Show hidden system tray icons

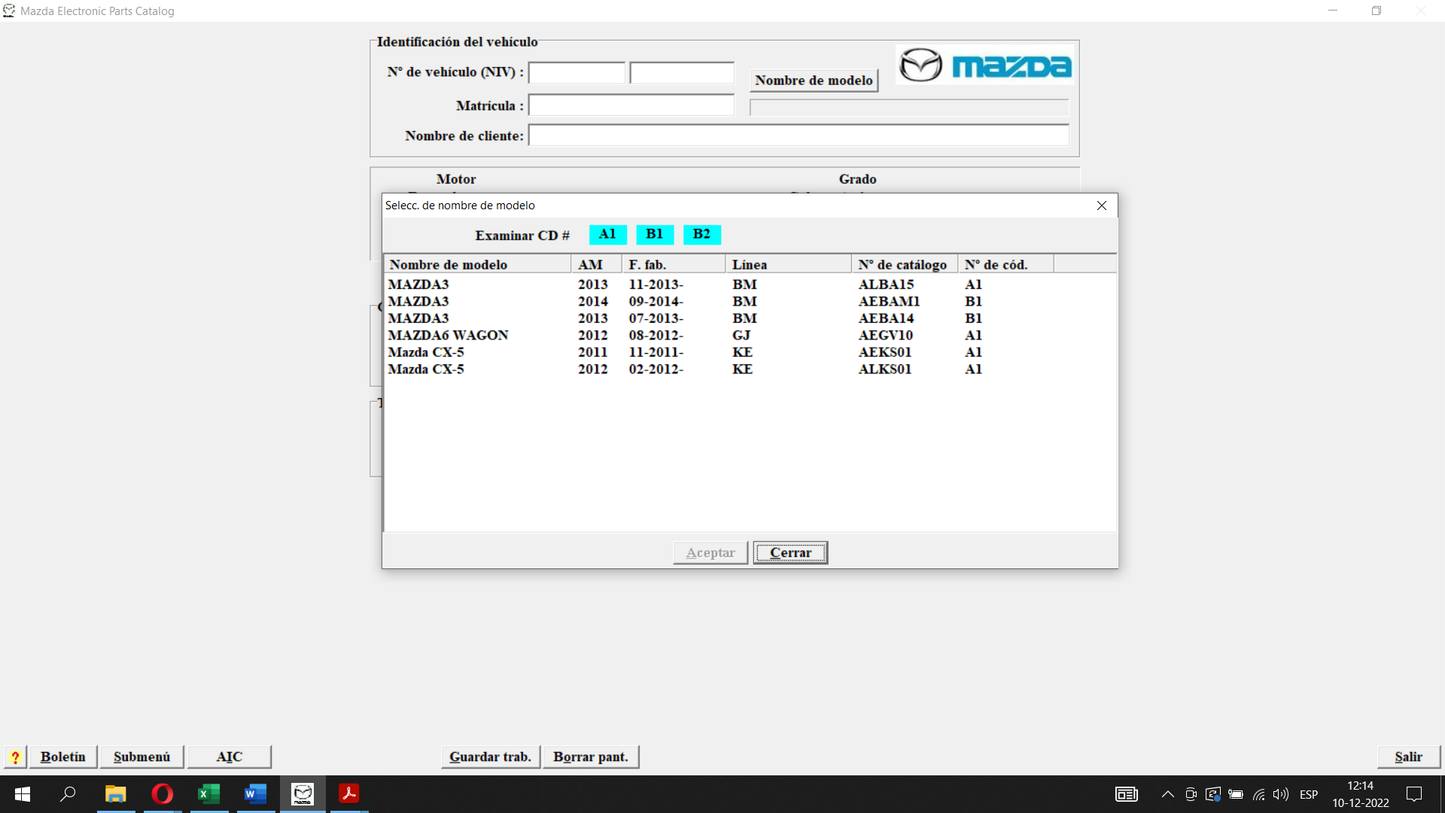tap(1167, 794)
